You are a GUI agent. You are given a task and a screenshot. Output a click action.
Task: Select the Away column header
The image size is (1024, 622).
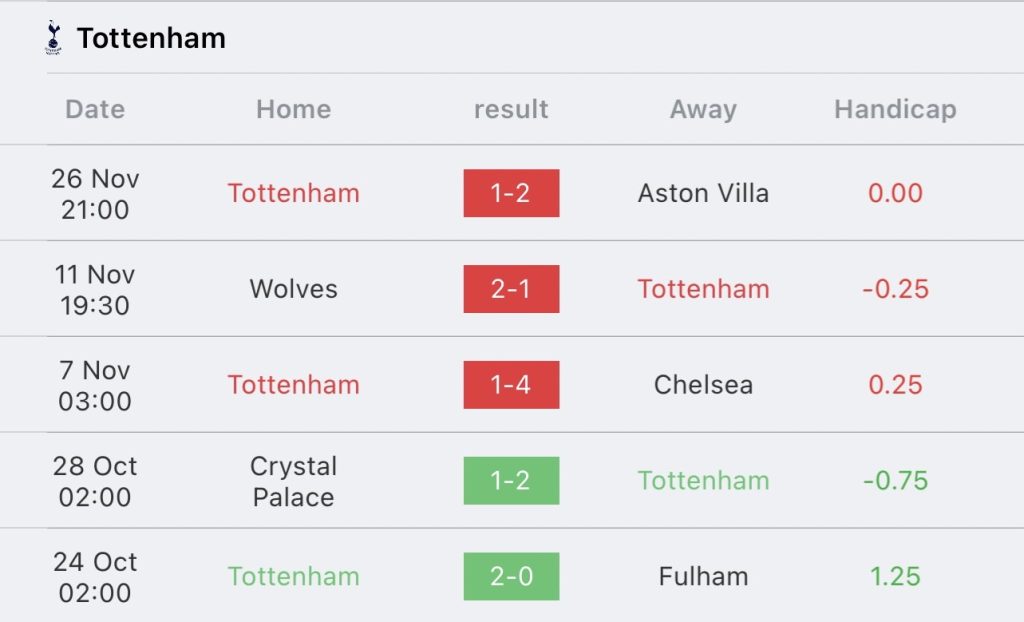[x=703, y=109]
